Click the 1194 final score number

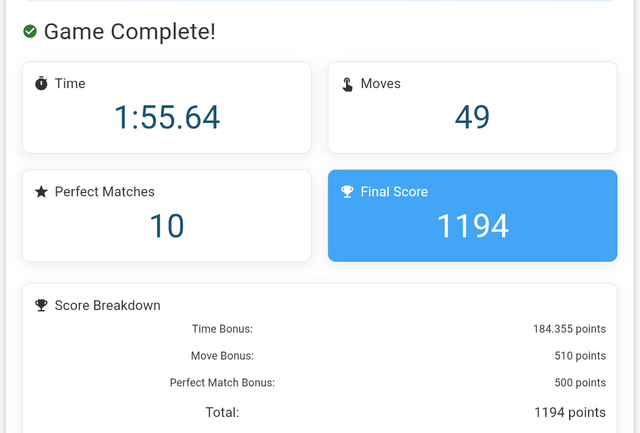473,226
